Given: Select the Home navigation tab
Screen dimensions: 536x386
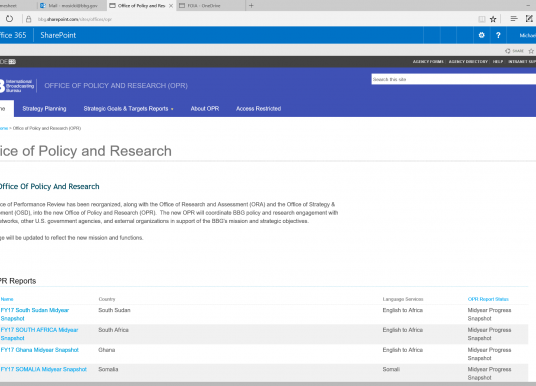Looking at the screenshot, I should pos(6,109).
